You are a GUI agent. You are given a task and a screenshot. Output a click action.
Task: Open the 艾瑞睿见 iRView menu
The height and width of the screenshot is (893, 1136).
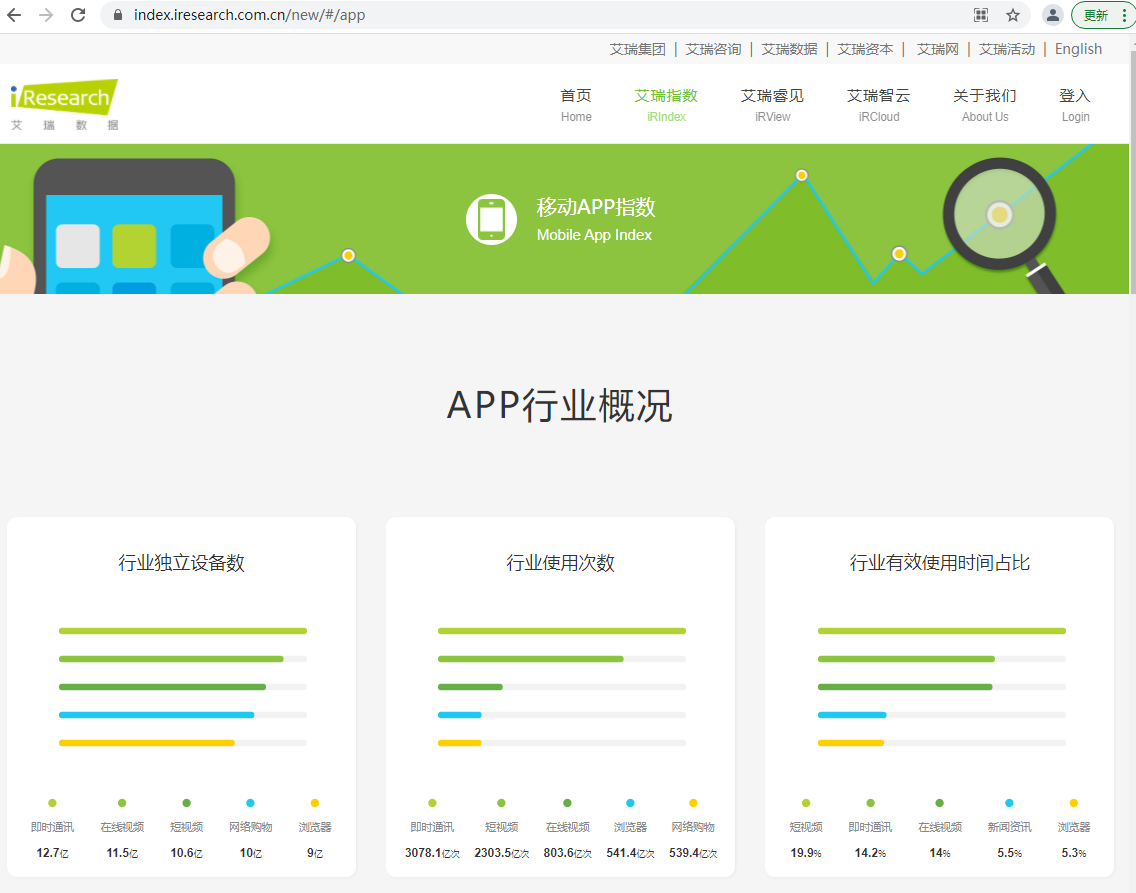772,105
